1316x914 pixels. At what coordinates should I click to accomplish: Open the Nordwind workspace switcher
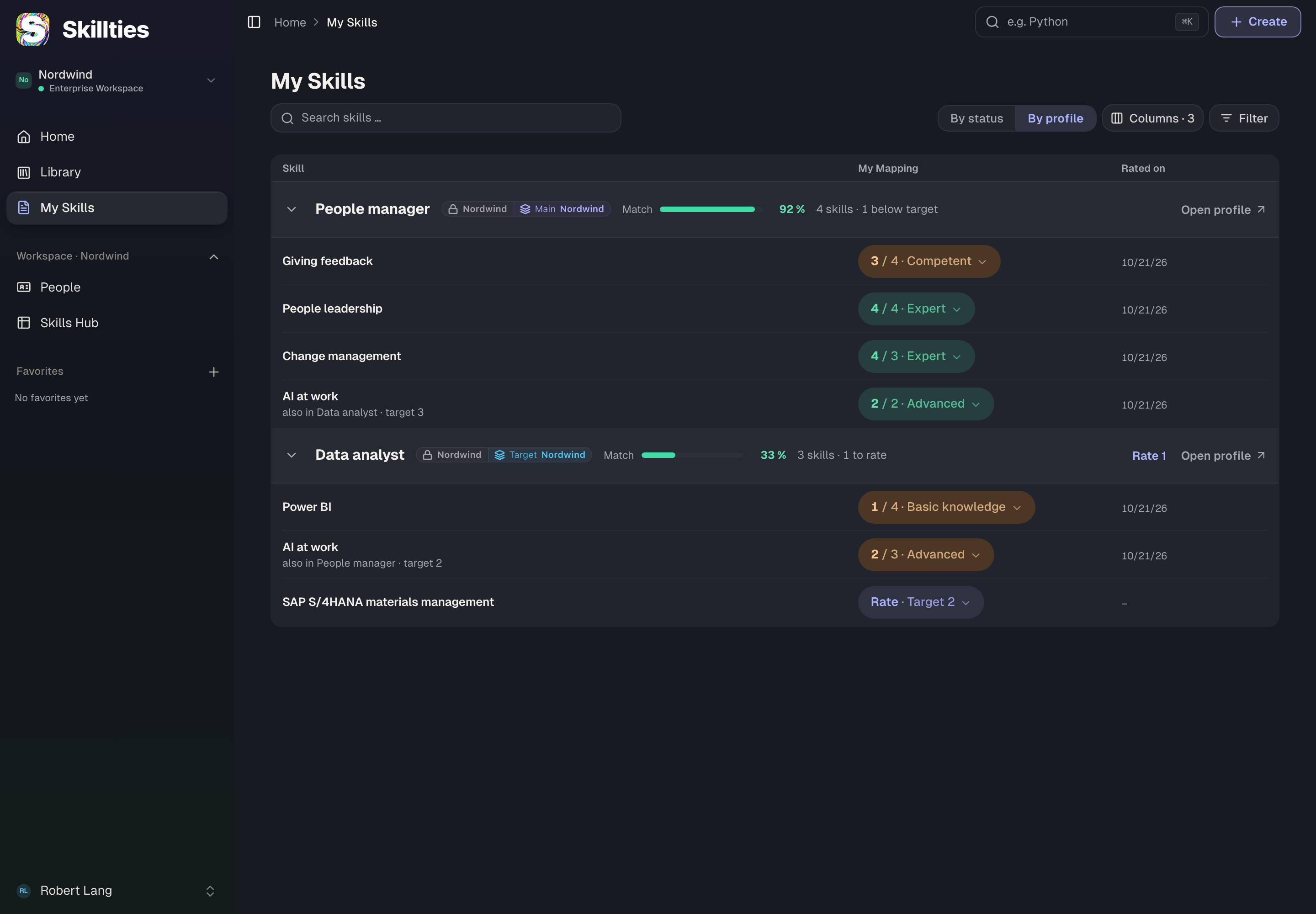coord(117,80)
